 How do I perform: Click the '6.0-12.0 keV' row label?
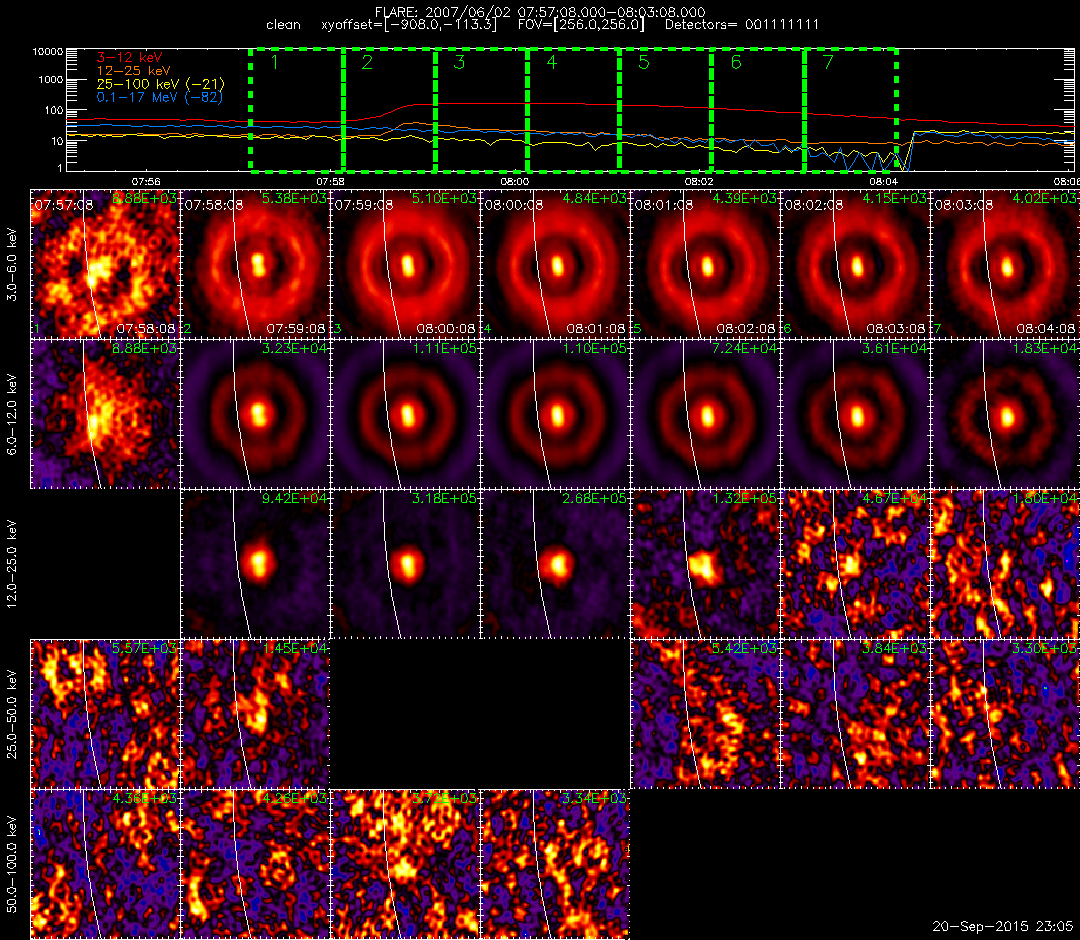(12, 415)
